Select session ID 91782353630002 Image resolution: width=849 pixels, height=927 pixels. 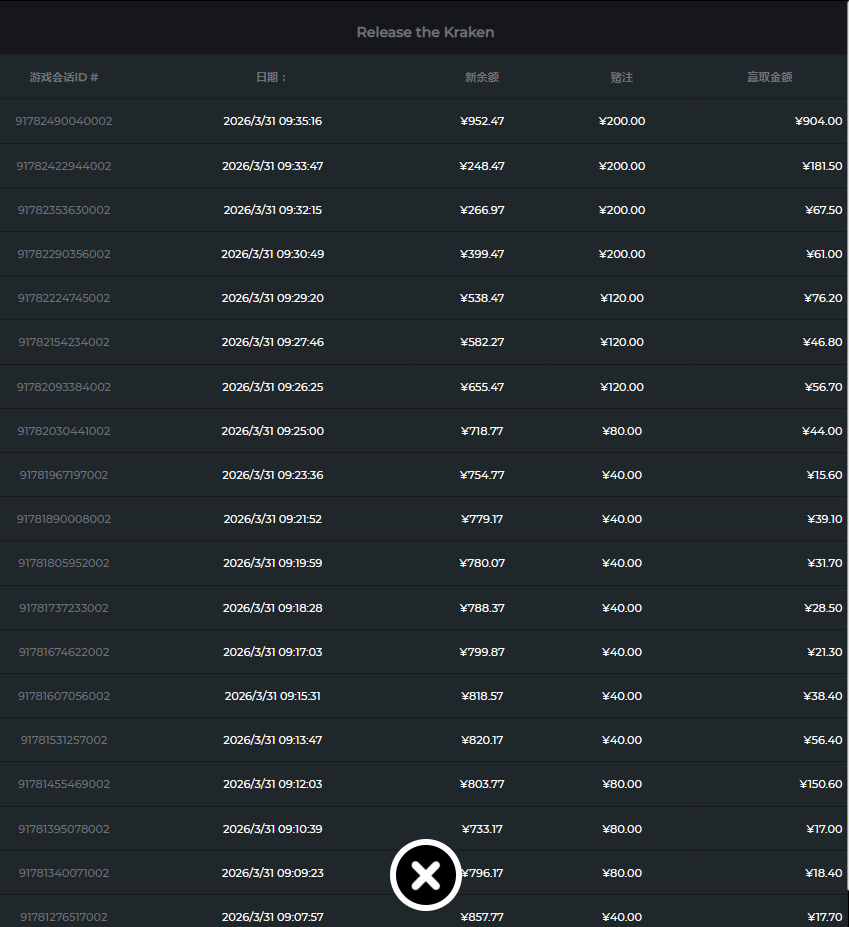tap(64, 210)
